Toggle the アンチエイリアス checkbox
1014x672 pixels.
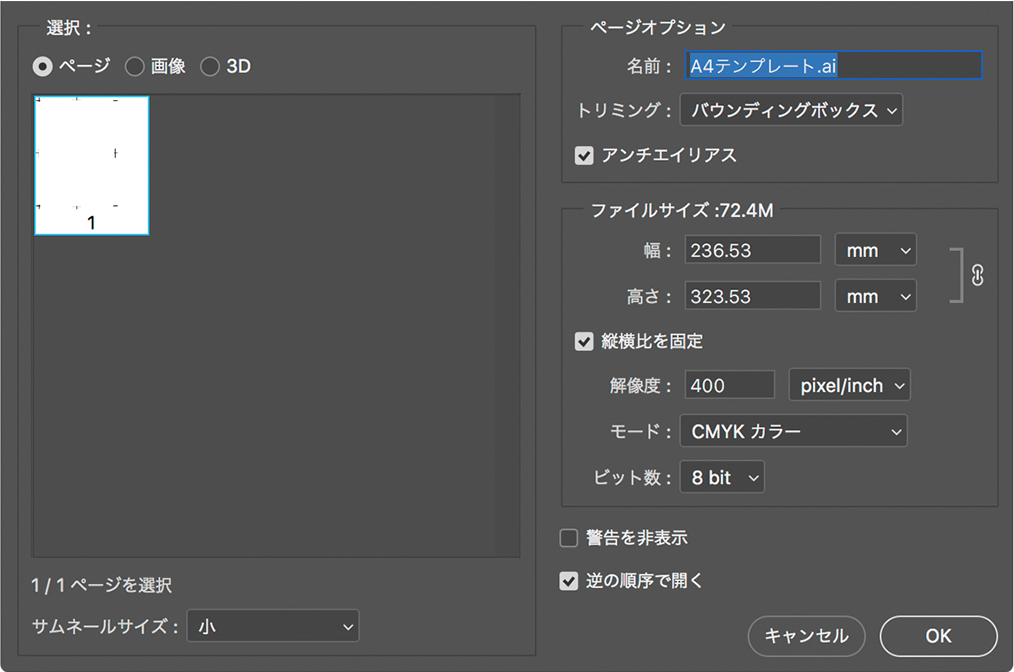(584, 156)
